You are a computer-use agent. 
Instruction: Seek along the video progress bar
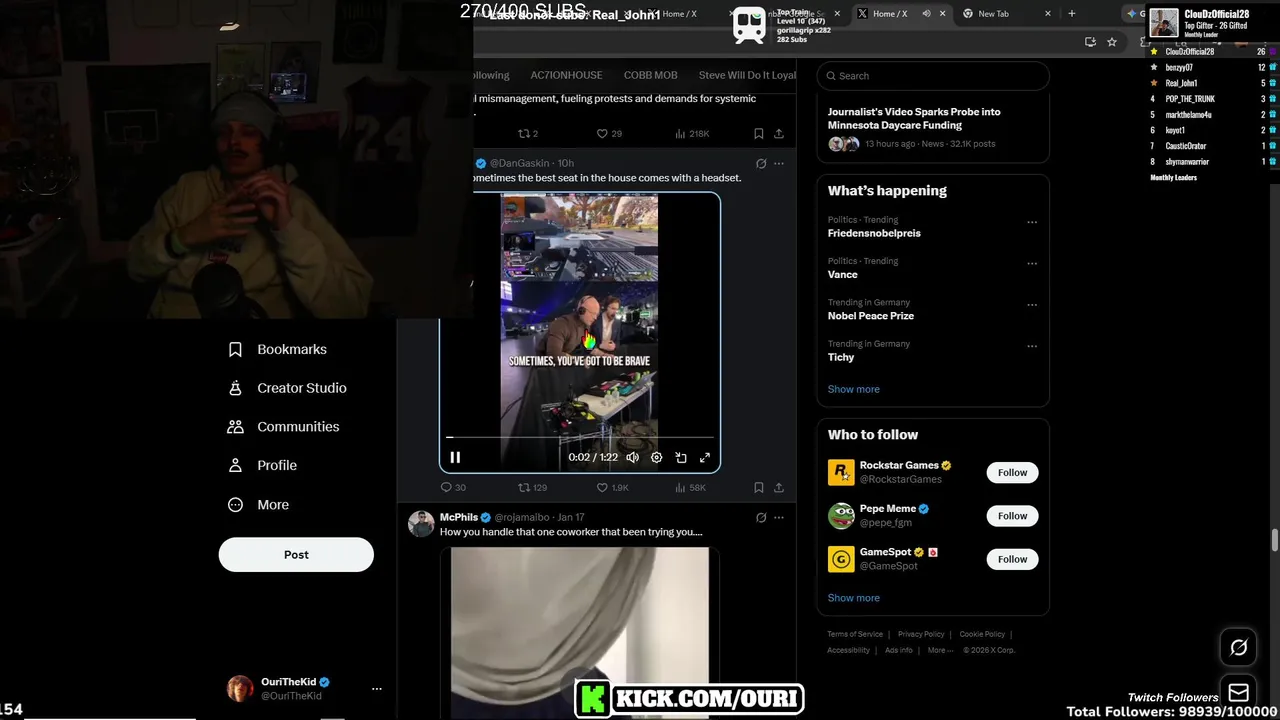pos(580,437)
